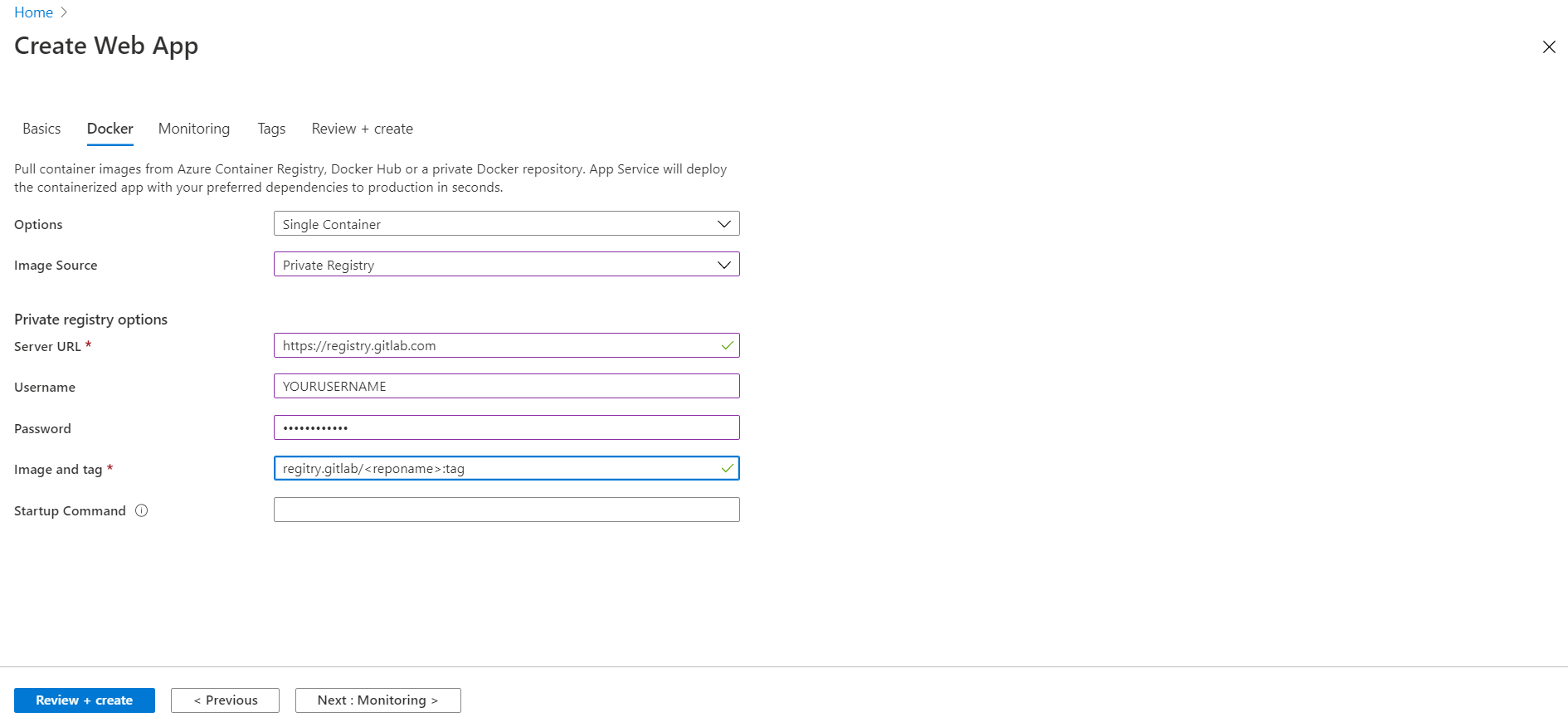Click the 'Startup Command' label text

click(x=70, y=510)
